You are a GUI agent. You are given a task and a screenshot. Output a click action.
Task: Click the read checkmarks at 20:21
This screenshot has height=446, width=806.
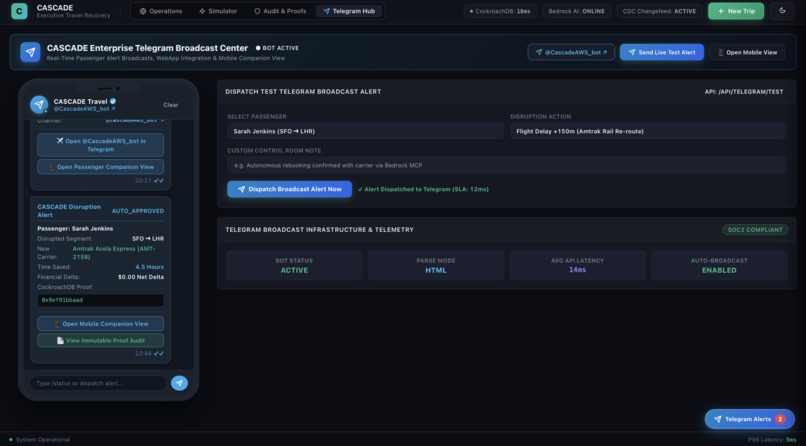point(158,180)
